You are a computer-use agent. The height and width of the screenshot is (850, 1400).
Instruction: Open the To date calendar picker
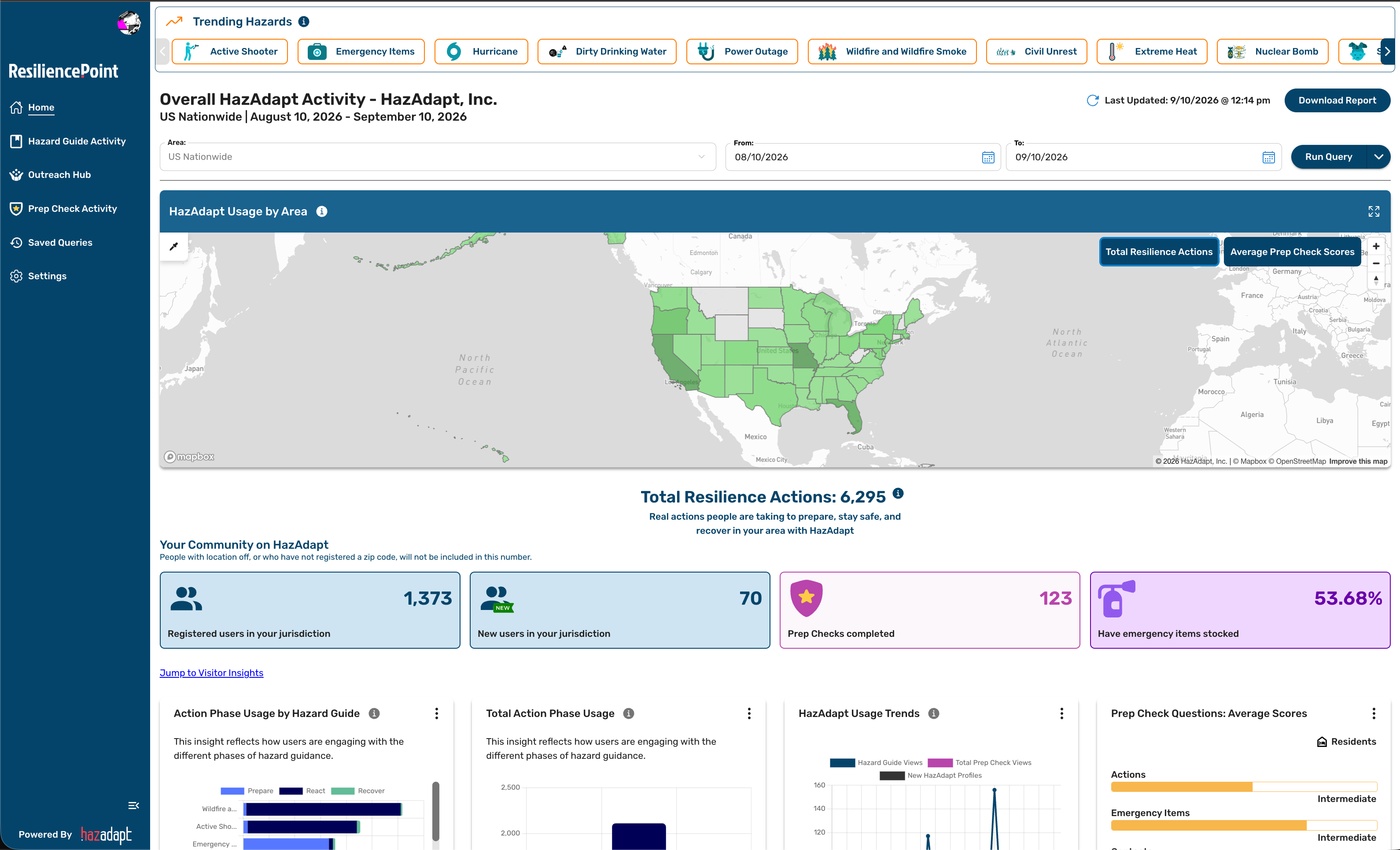(1268, 158)
